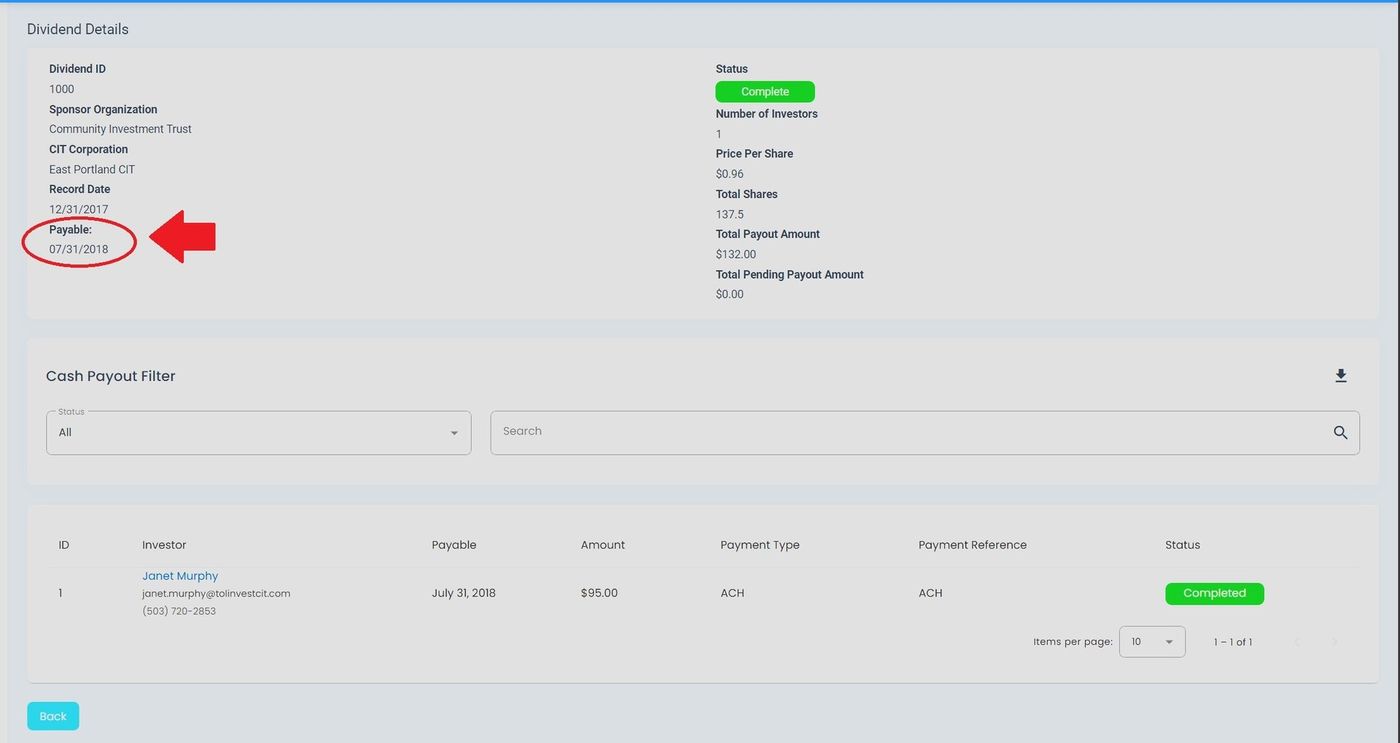Click the Investor column header
The width and height of the screenshot is (1400, 743).
[x=164, y=545]
